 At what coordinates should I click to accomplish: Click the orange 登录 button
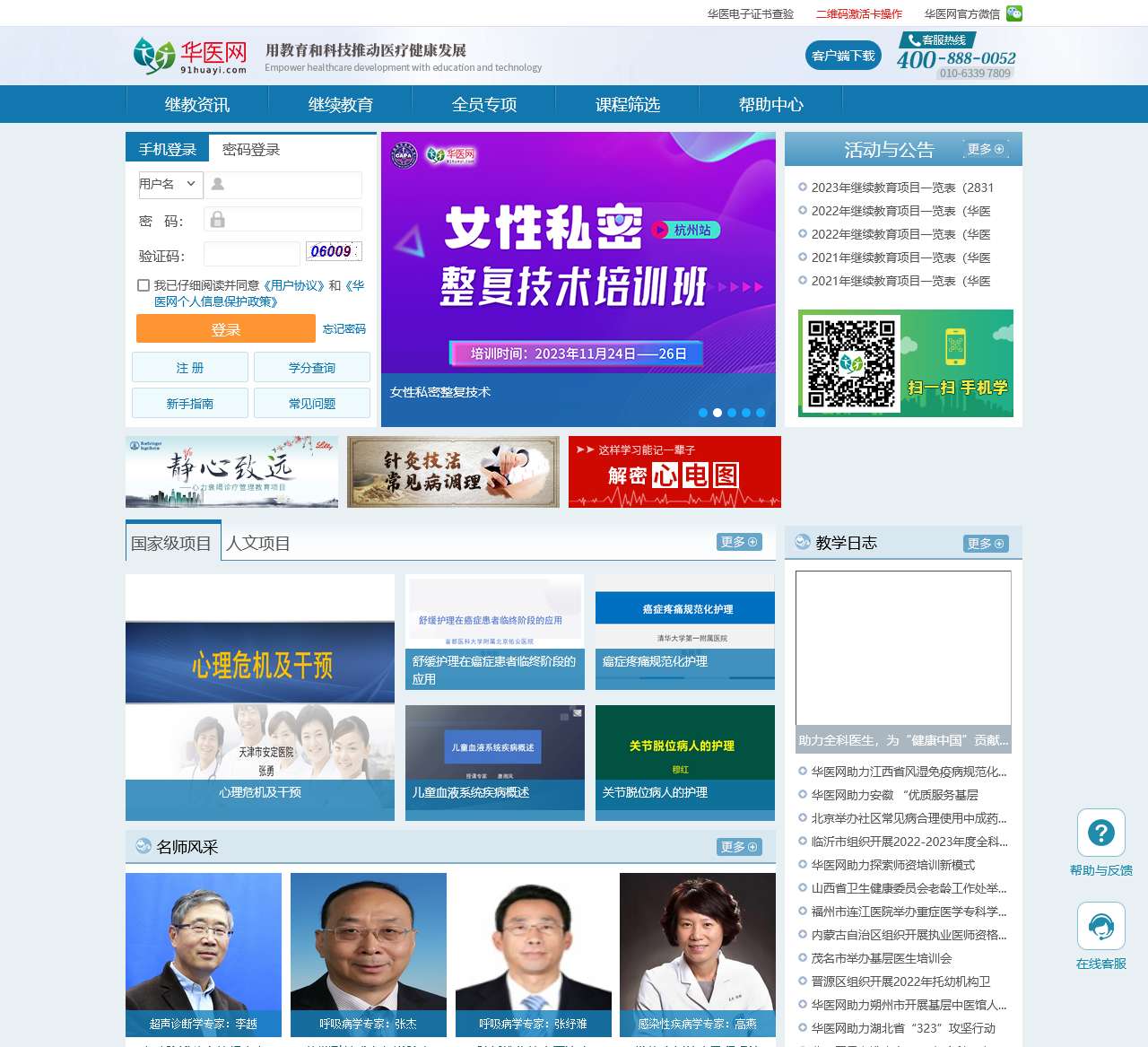coord(226,328)
